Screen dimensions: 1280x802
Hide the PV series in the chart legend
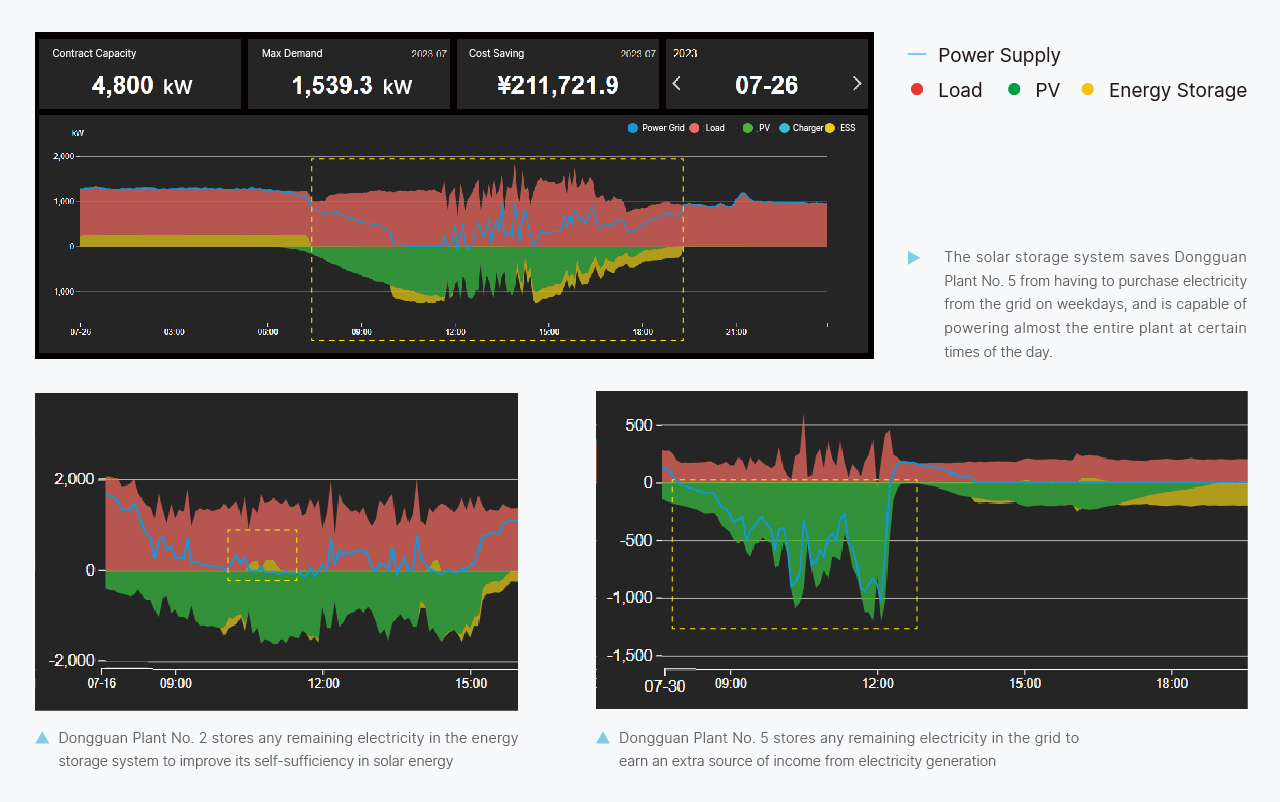click(x=749, y=128)
